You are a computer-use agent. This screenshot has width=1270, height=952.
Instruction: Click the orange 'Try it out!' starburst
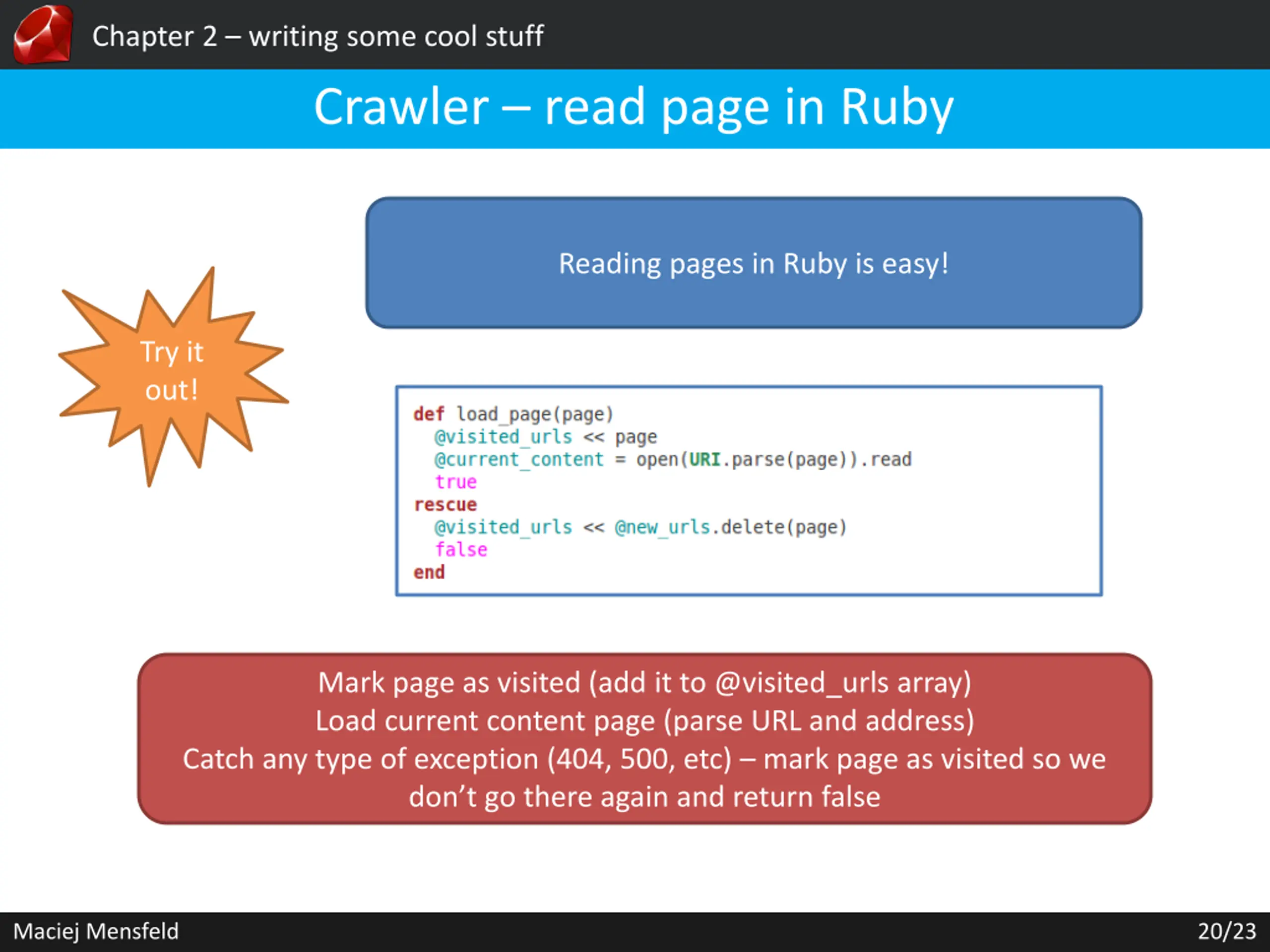(173, 376)
